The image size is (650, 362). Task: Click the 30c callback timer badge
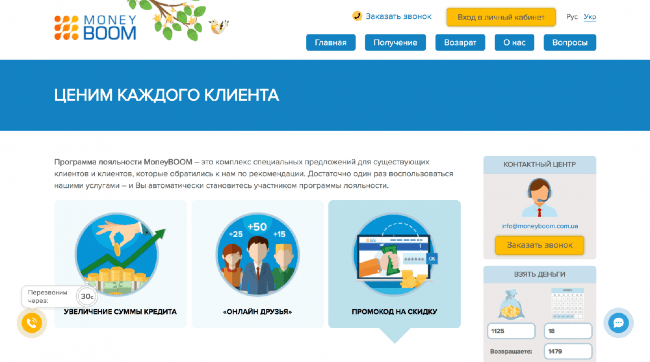(x=87, y=296)
